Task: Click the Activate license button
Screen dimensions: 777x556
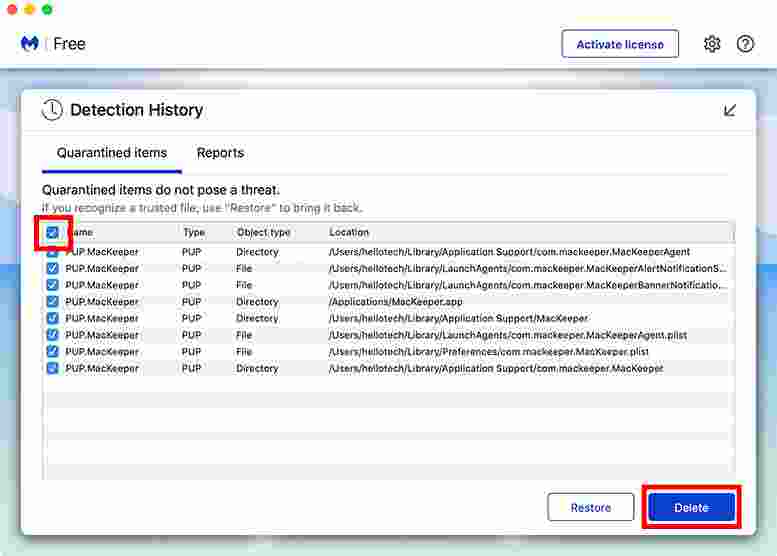Action: coord(620,44)
